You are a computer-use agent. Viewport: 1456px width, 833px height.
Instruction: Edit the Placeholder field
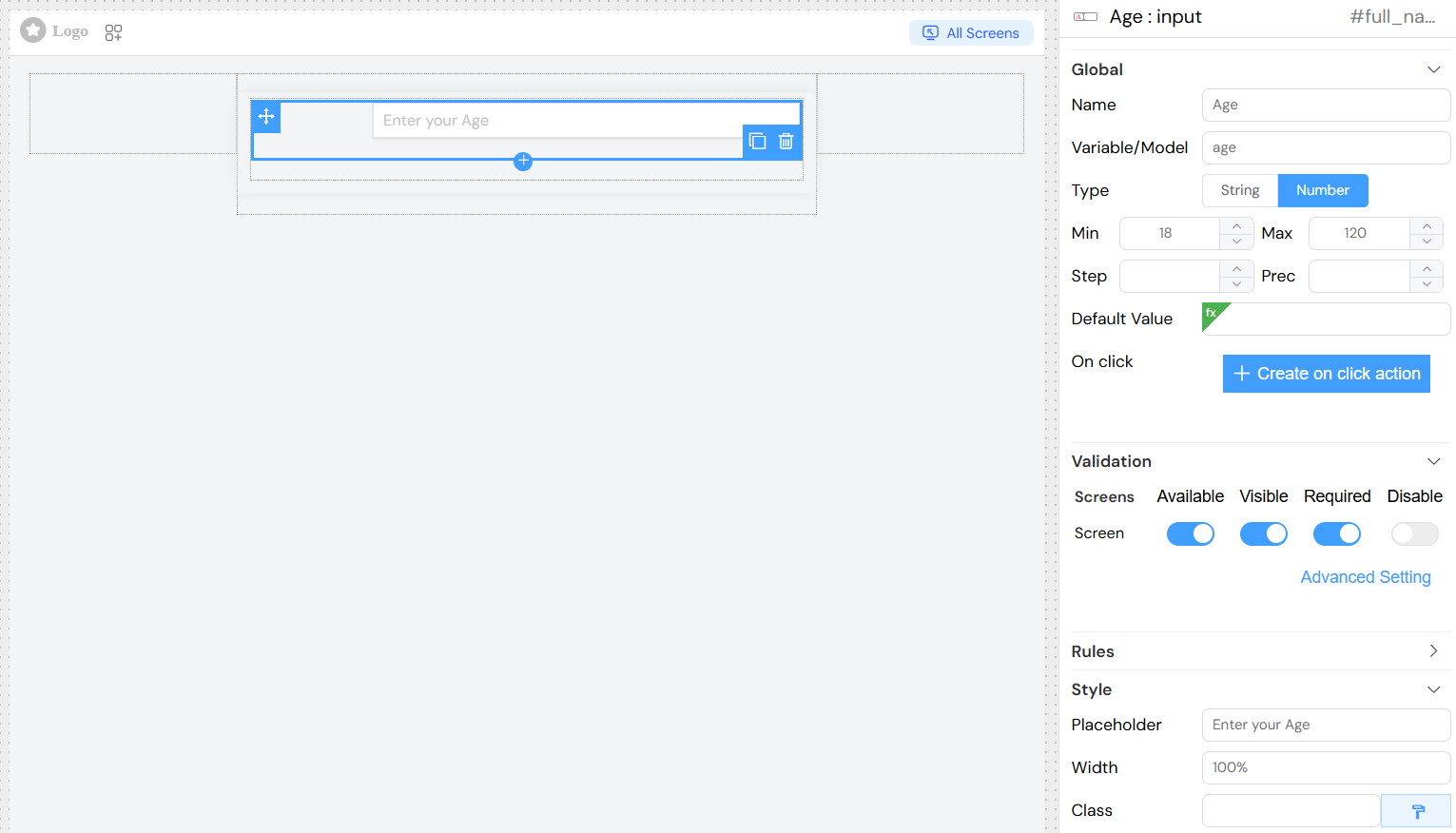click(x=1326, y=725)
